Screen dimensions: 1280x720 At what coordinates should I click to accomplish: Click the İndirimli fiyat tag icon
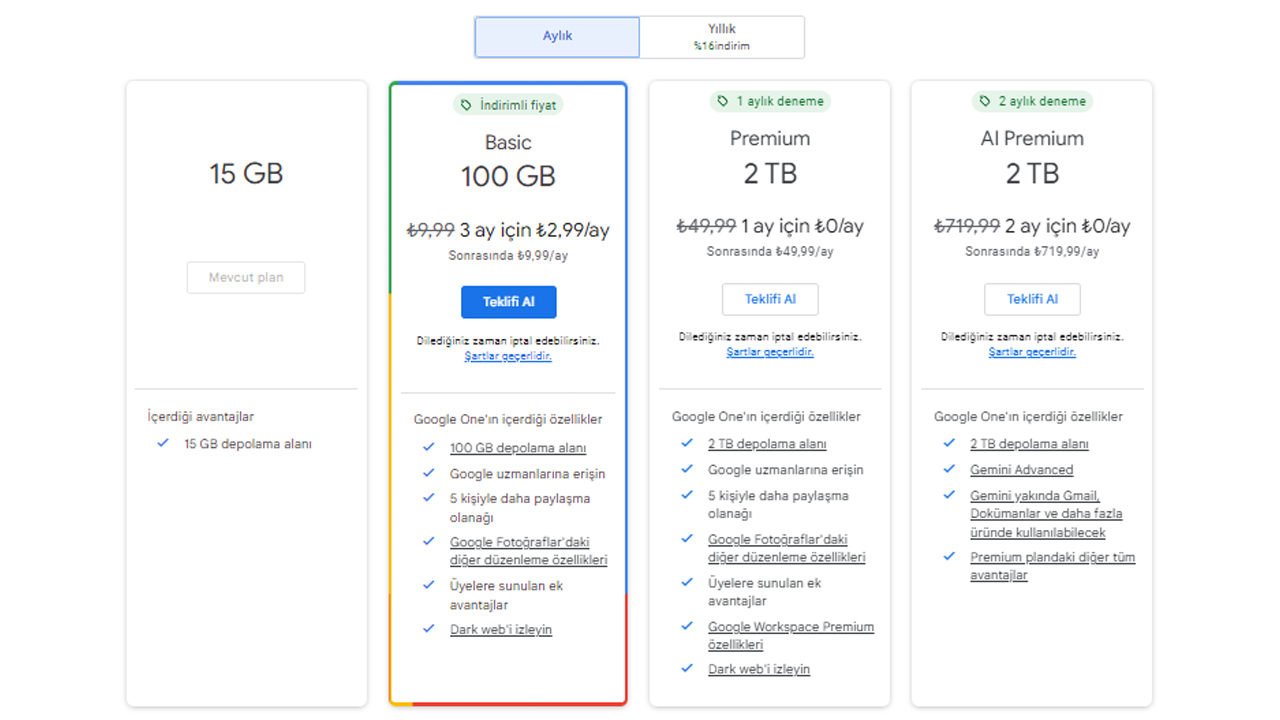pyautogui.click(x=466, y=105)
